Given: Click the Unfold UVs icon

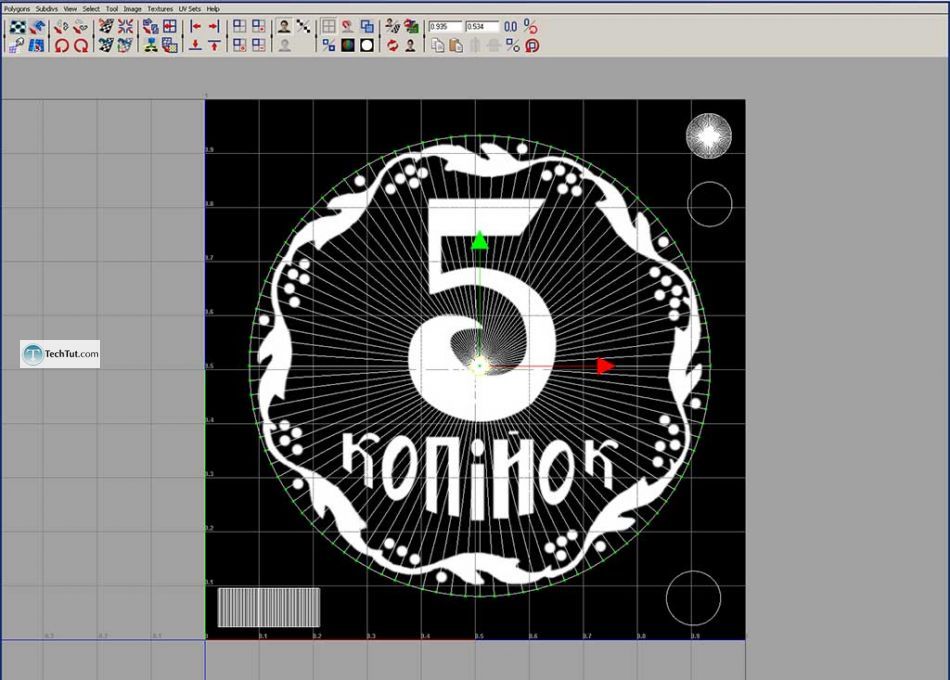Looking at the screenshot, I should pyautogui.click(x=151, y=45).
